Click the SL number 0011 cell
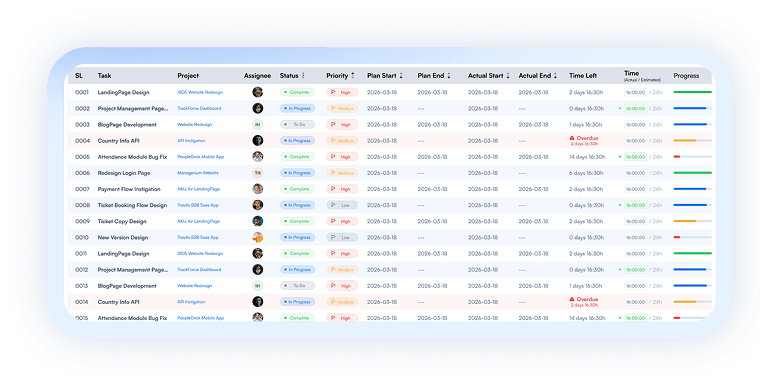Screen dimensions: 760x386 pos(82,254)
